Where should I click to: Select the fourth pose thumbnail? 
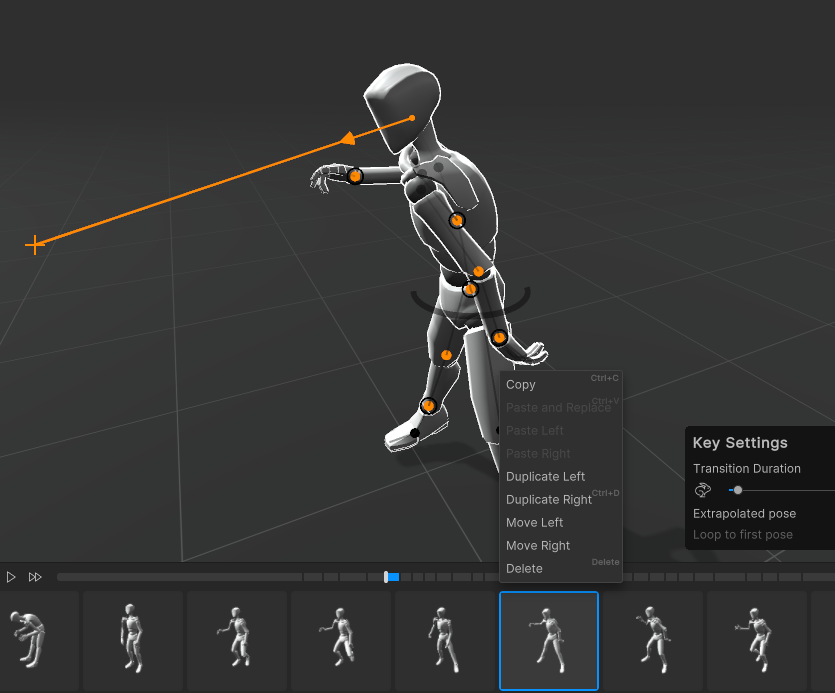tap(341, 641)
